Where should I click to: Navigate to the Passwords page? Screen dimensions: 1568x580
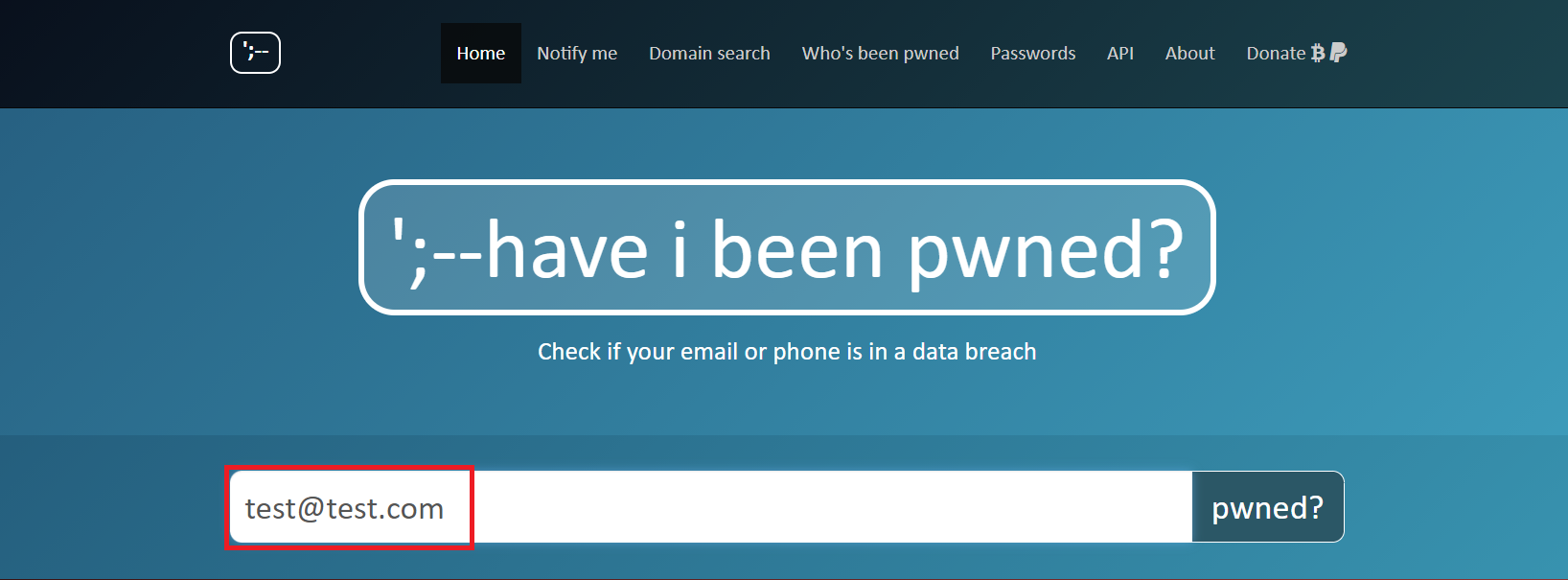point(1032,54)
